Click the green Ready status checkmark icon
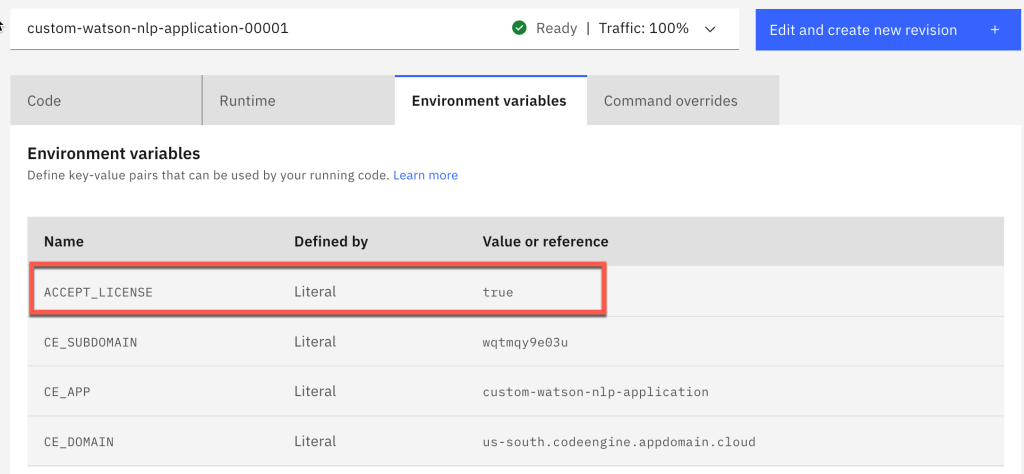This screenshot has width=1024, height=474. click(x=519, y=28)
